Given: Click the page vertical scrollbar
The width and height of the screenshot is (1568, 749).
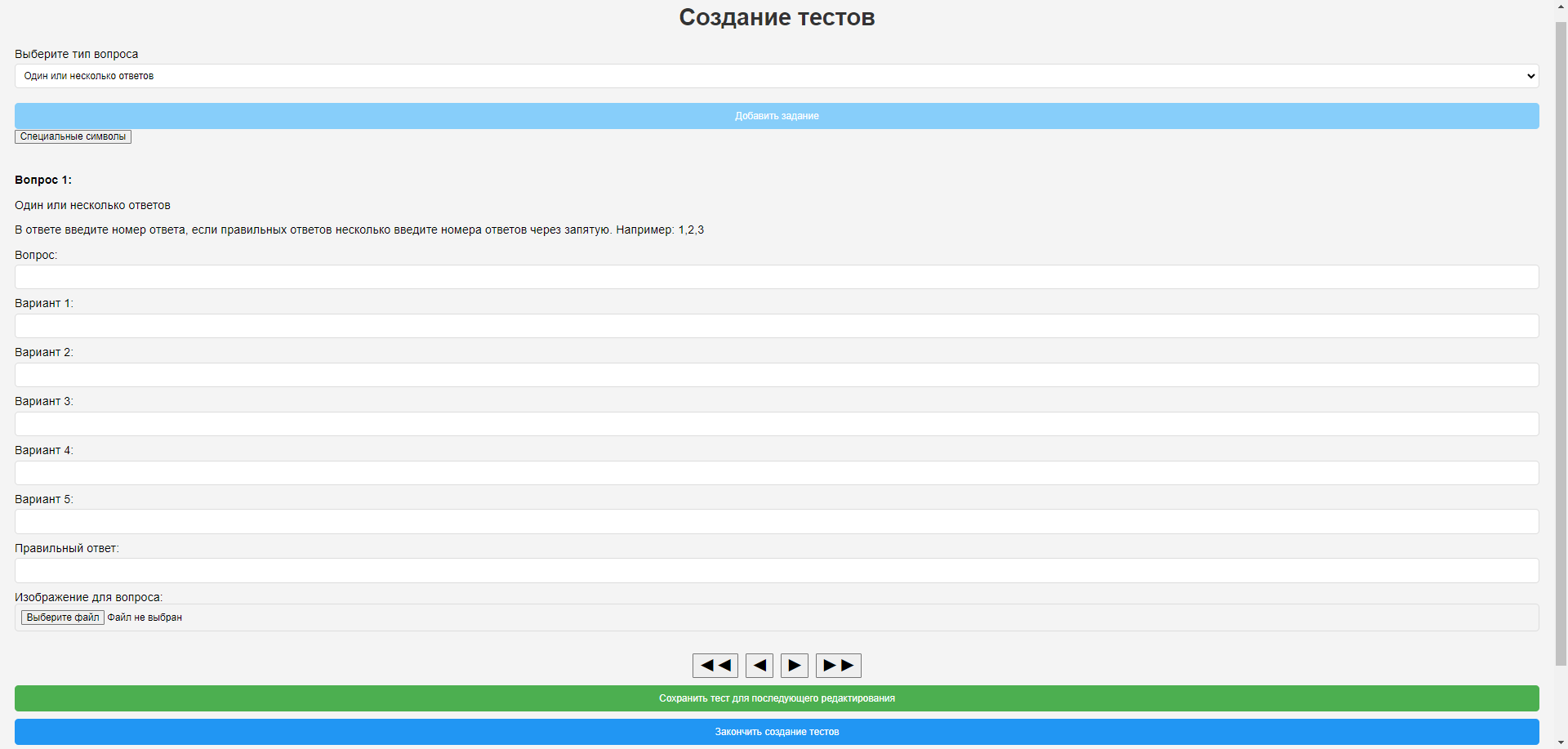Looking at the screenshot, I should 1561,327.
